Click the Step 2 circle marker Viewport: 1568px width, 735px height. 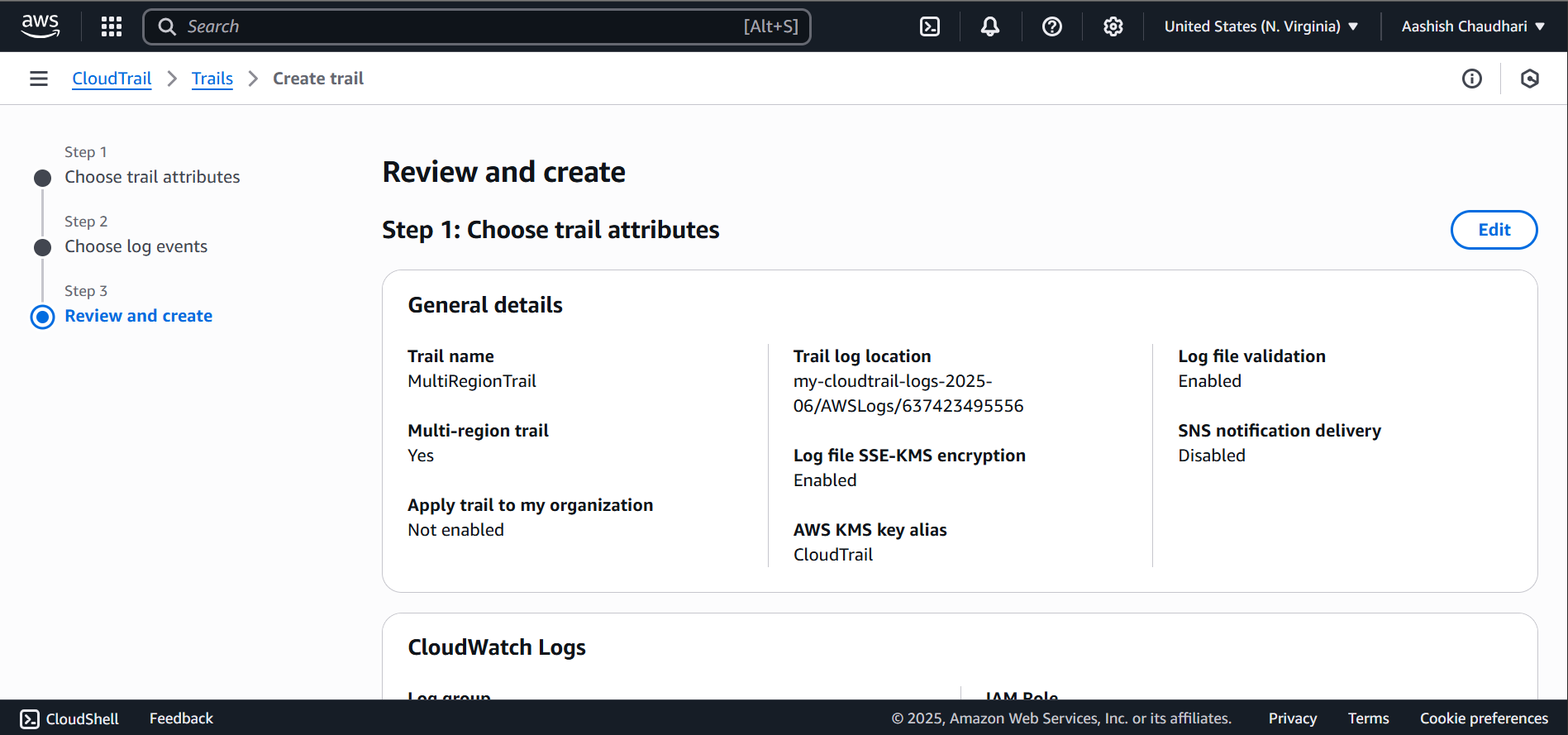[43, 247]
